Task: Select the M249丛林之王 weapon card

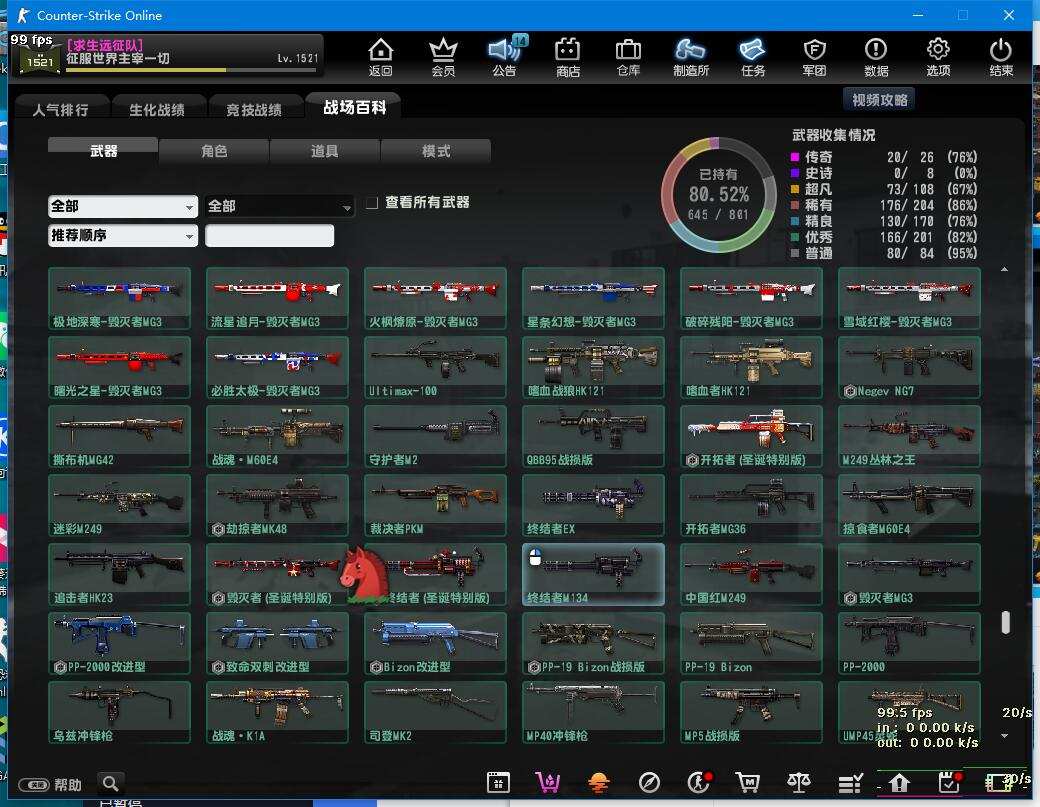Action: (909, 436)
